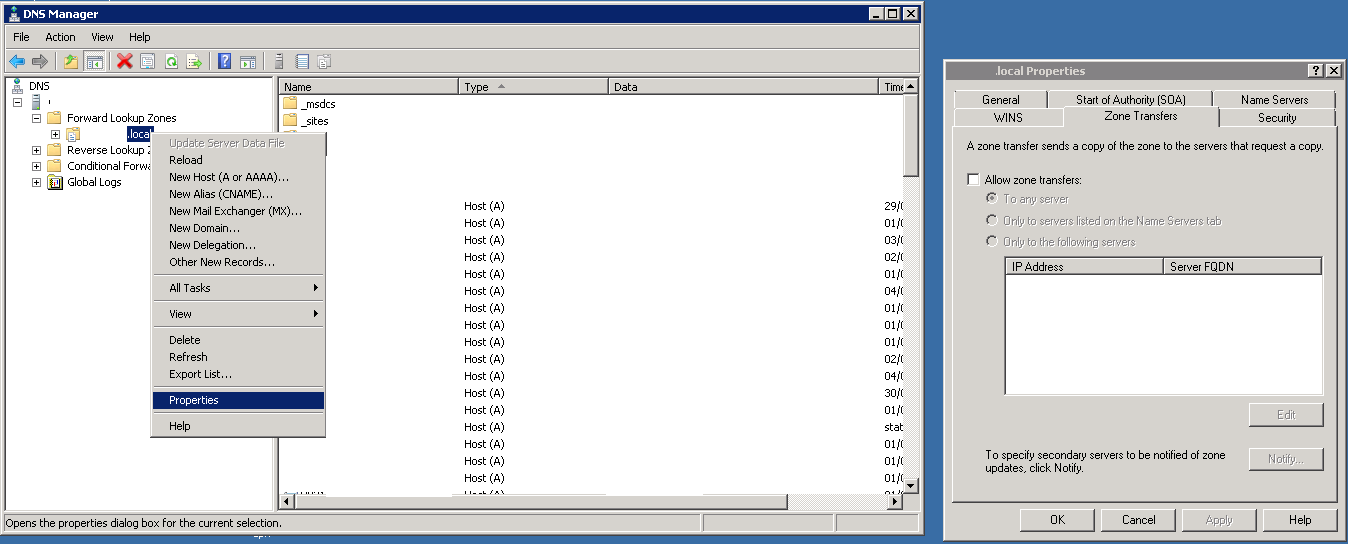Viewport: 1348px width, 544px height.
Task: Click OK in the zone Properties dialog
Action: [1057, 520]
